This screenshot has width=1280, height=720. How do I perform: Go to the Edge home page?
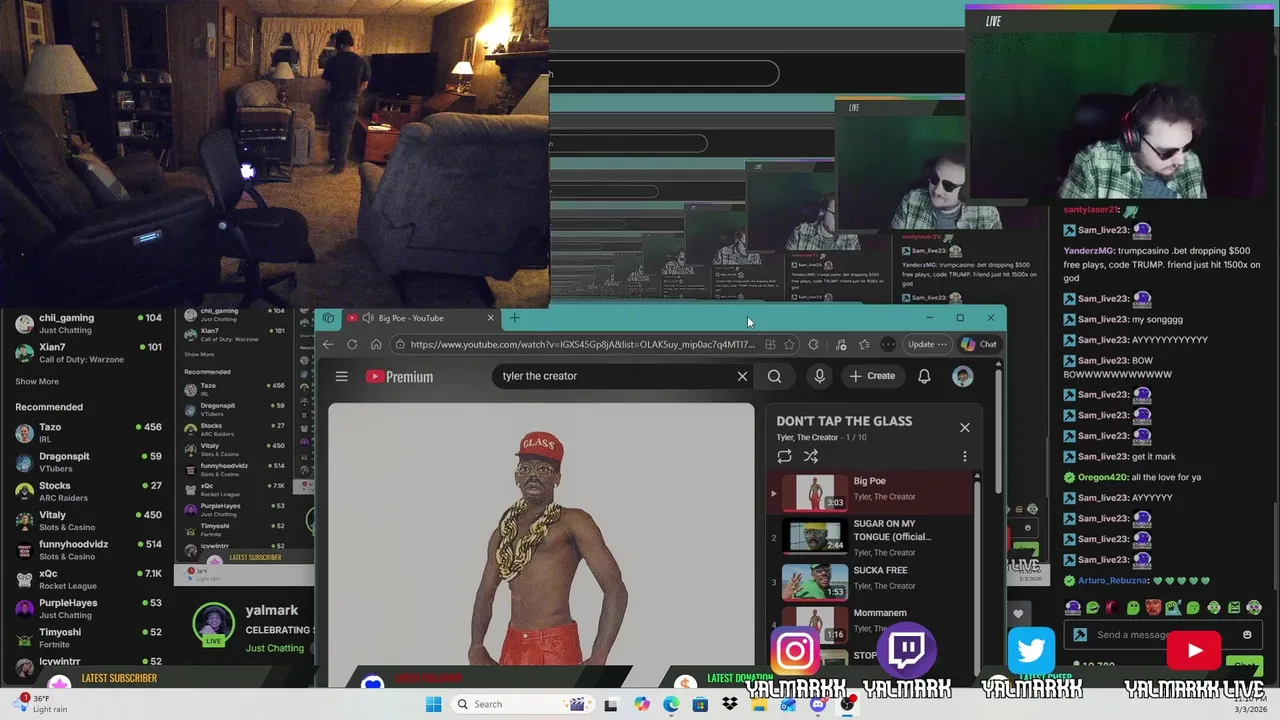[376, 344]
